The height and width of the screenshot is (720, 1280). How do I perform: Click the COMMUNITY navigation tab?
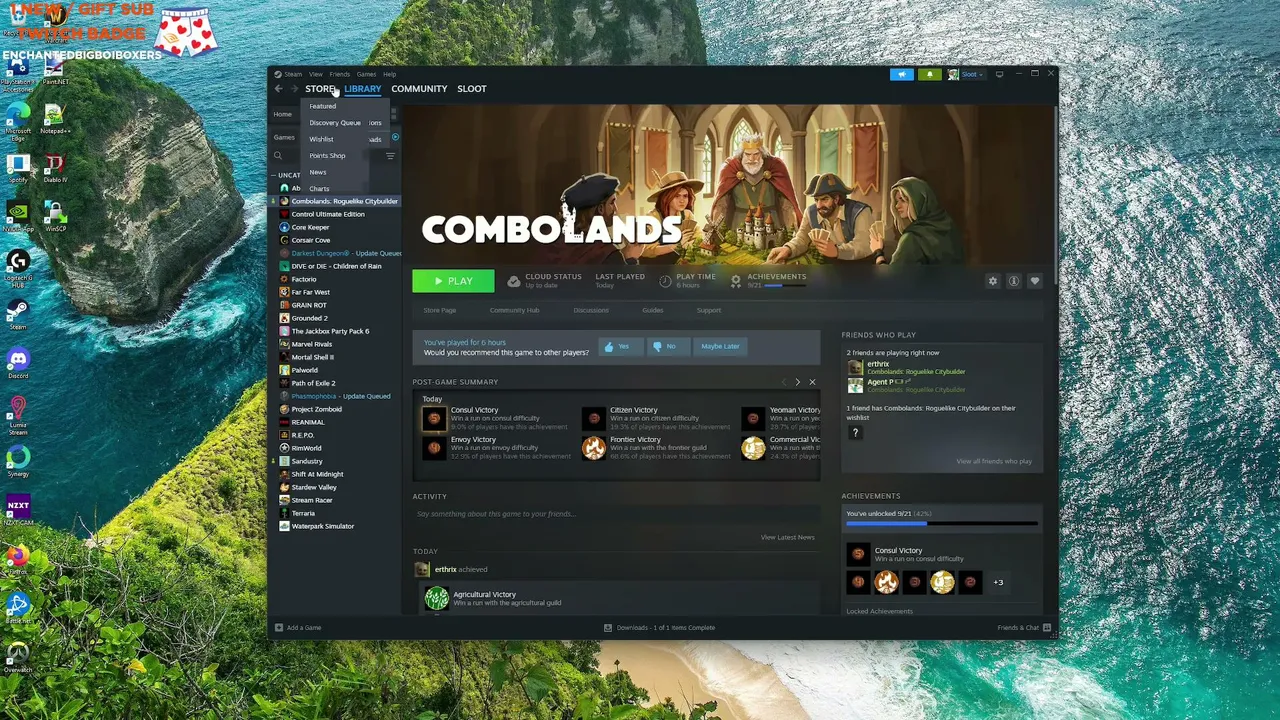[x=419, y=89]
